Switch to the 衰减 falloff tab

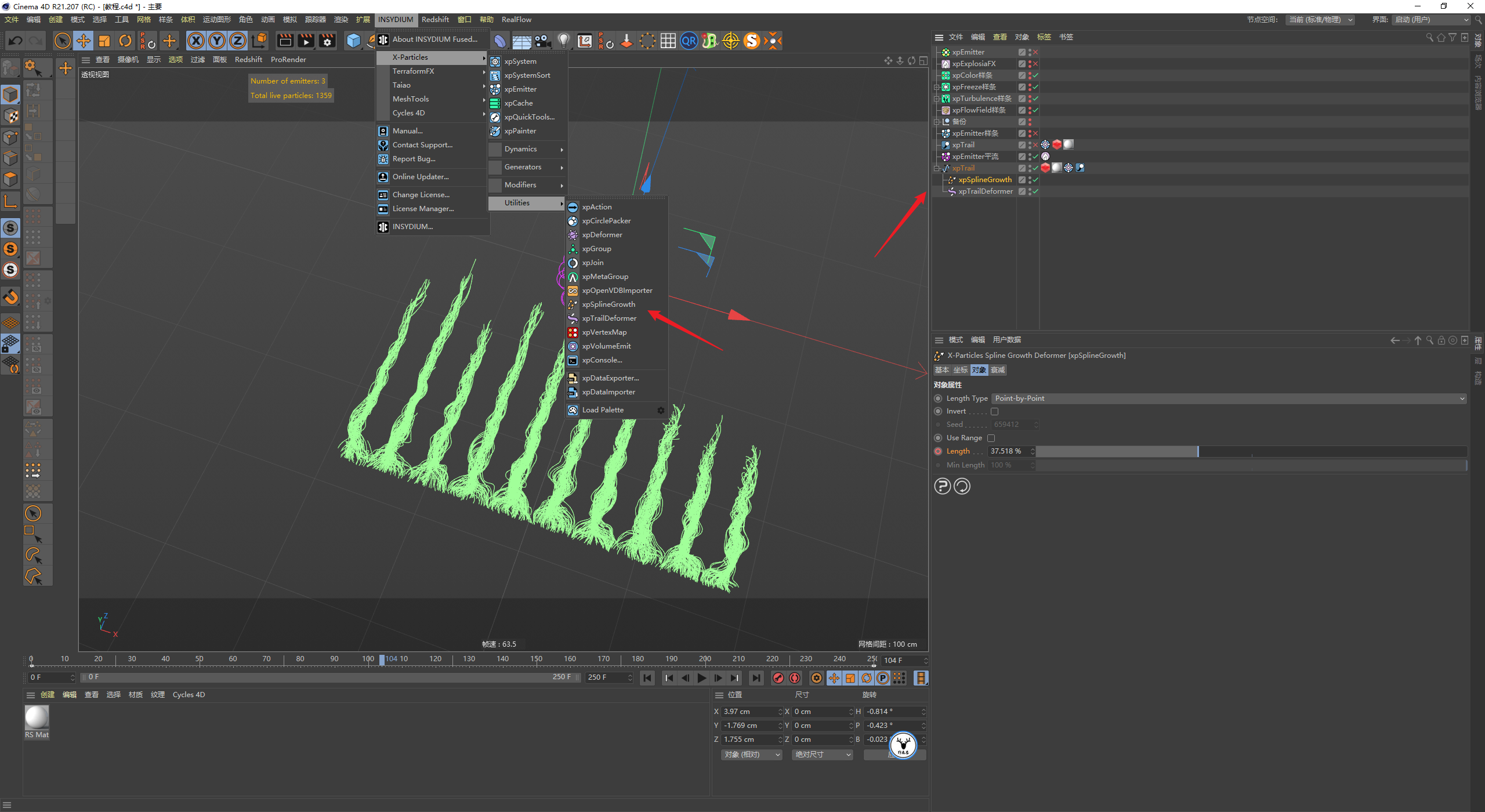point(998,370)
